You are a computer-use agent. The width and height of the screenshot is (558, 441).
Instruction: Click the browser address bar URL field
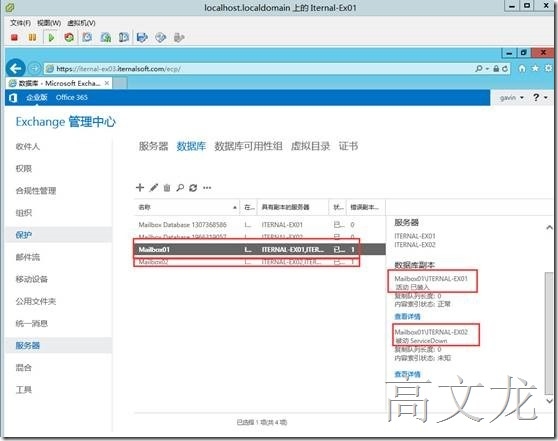click(258, 69)
